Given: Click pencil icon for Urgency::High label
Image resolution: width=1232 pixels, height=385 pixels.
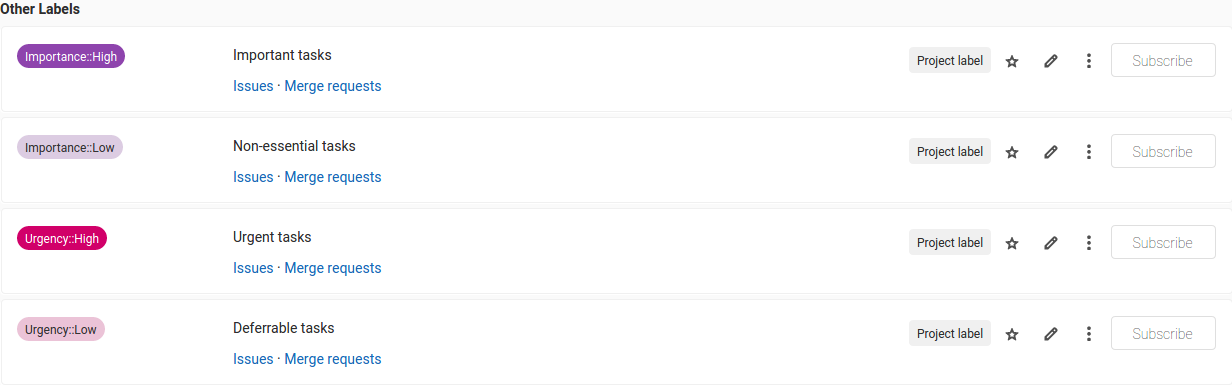Looking at the screenshot, I should coord(1050,243).
